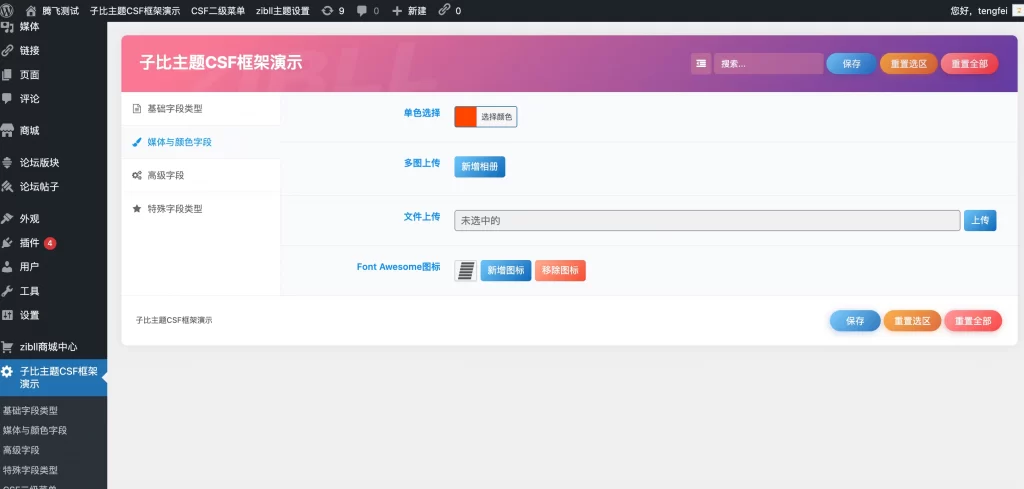Open 插件 (Plugins) in the sidebar
Viewport: 1024px width, 489px height.
click(30, 243)
